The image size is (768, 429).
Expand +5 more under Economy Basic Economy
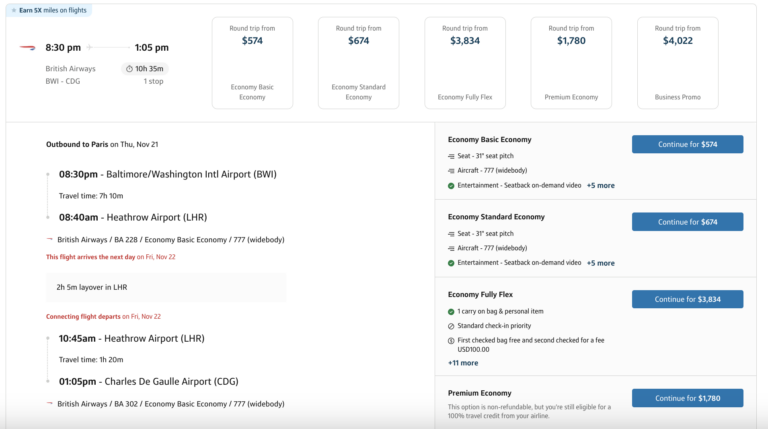pos(600,186)
